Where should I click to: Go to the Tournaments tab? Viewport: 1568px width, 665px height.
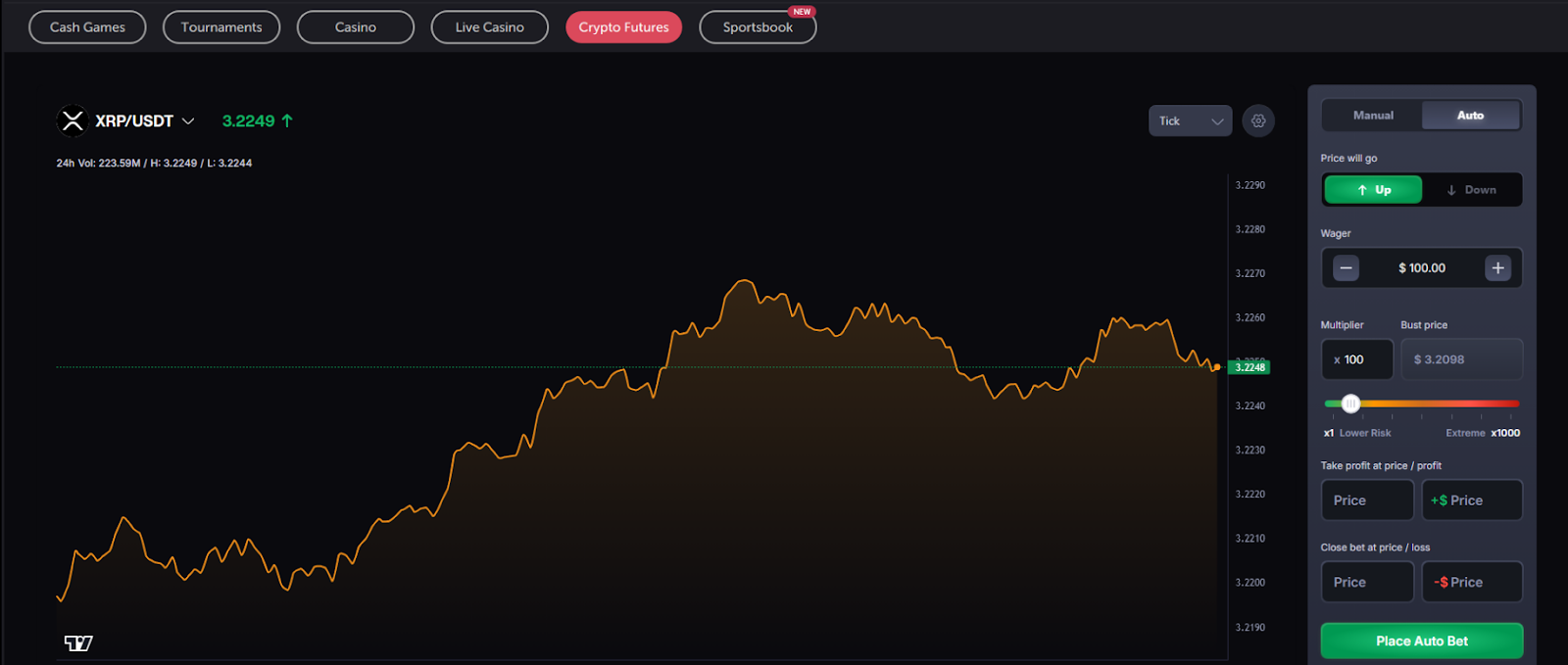point(221,27)
